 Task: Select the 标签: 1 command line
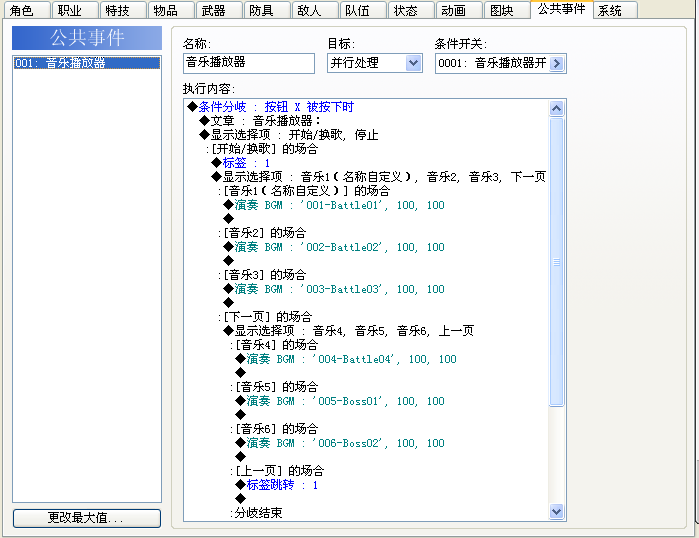241,163
